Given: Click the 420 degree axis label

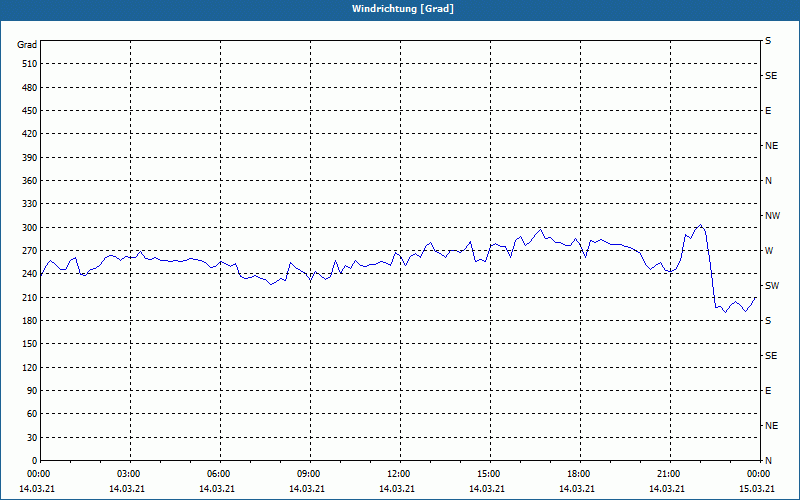Looking at the screenshot, I should 30,134.
